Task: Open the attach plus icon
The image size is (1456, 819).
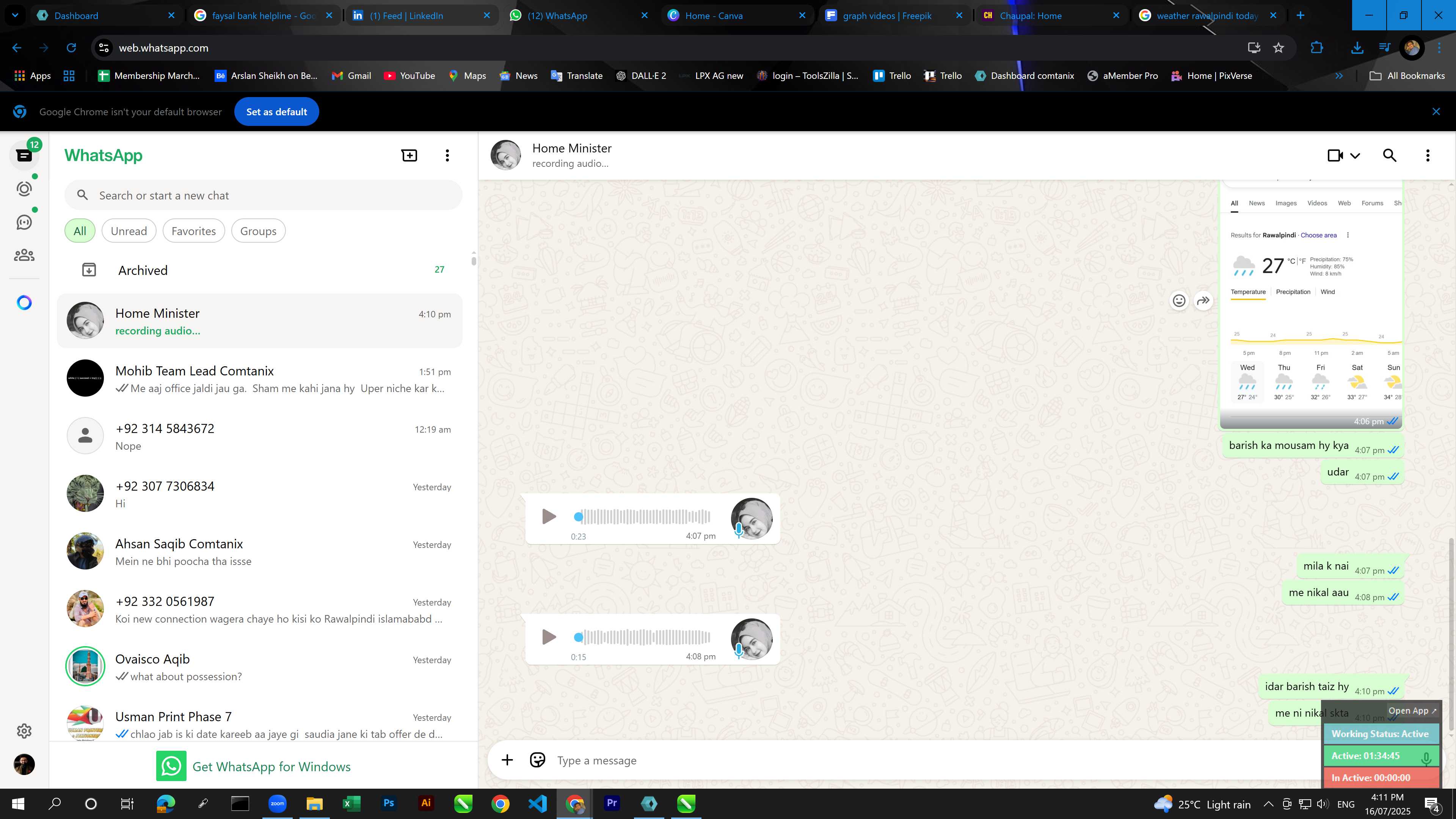Action: 507,760
